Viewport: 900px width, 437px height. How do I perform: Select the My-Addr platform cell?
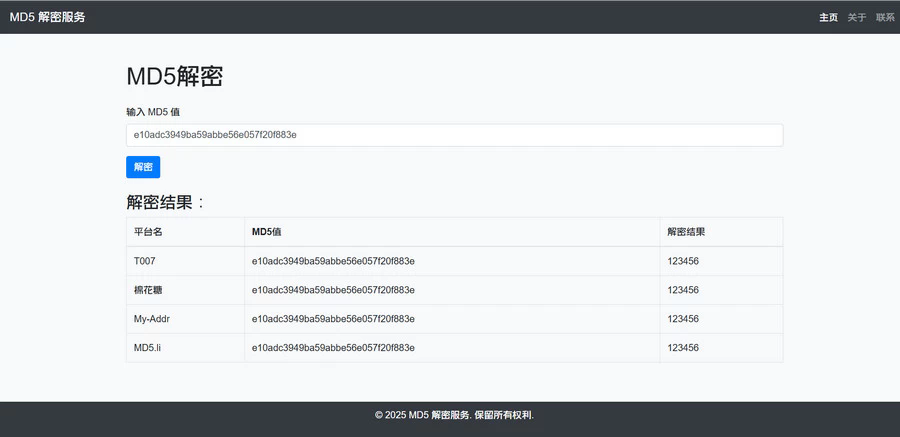[x=151, y=319]
